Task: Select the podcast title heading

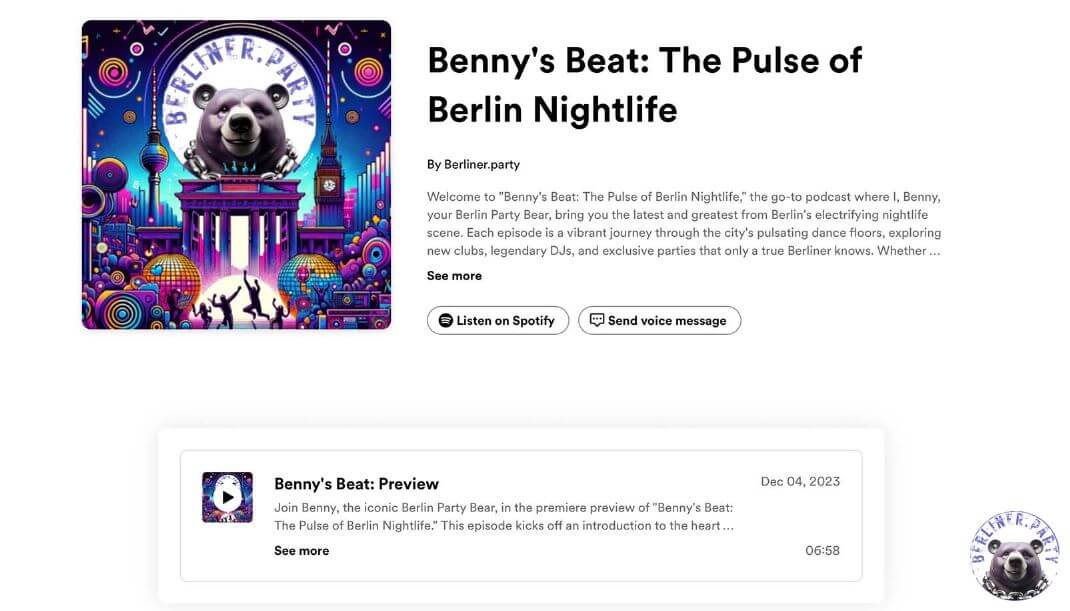Action: coord(645,85)
